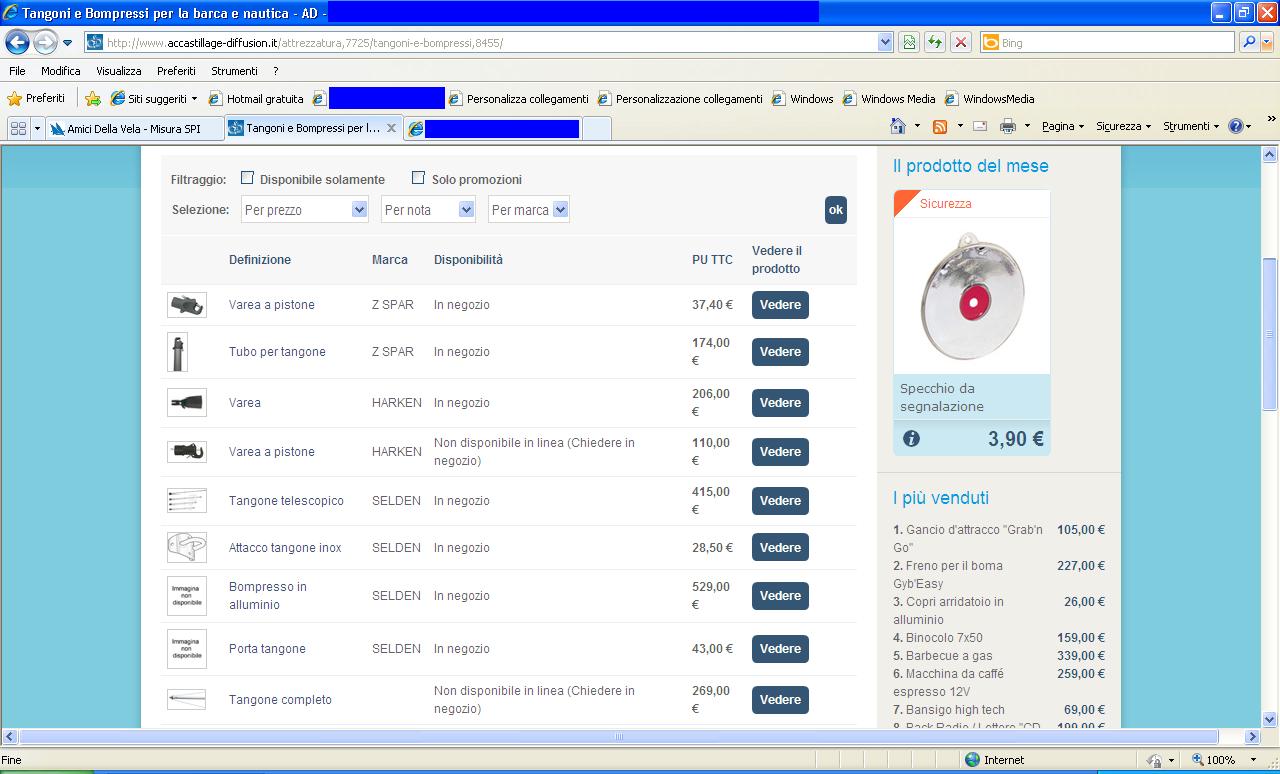Viewport: 1280px width, 774px height.
Task: Click Vedere for Porta tangone
Action: tap(780, 649)
